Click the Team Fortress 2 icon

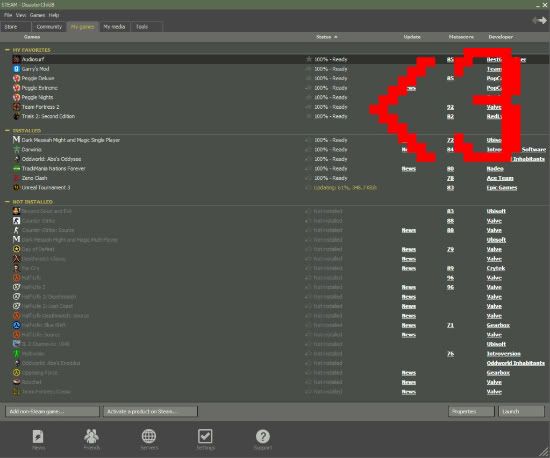tap(16, 107)
